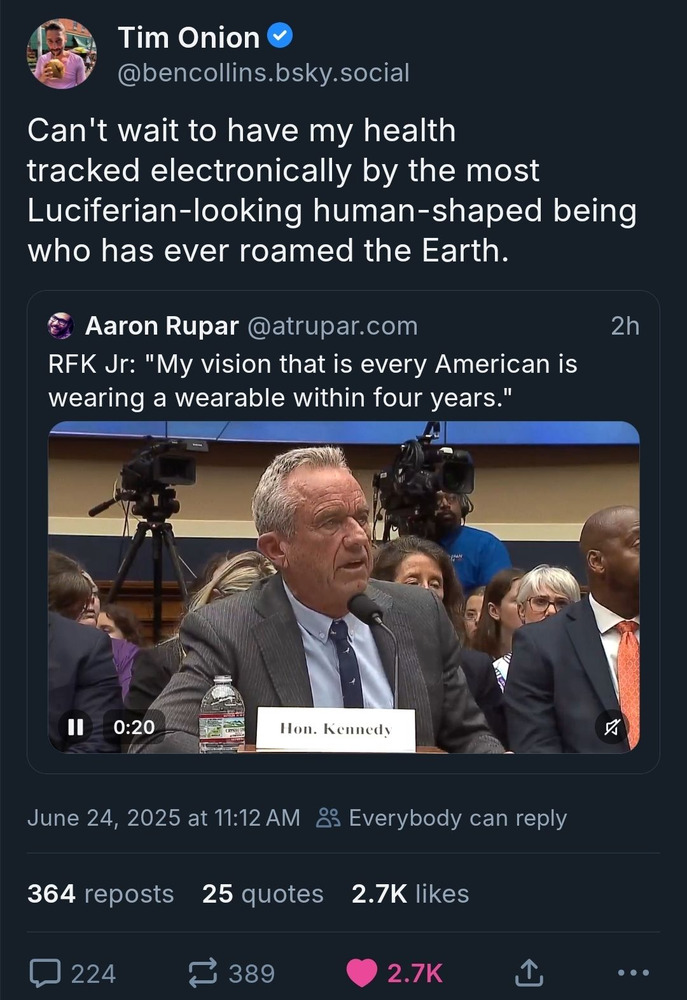Screen dimensions: 687x1000
Task: Click the blue verified checkmark badge
Action: coord(280,36)
